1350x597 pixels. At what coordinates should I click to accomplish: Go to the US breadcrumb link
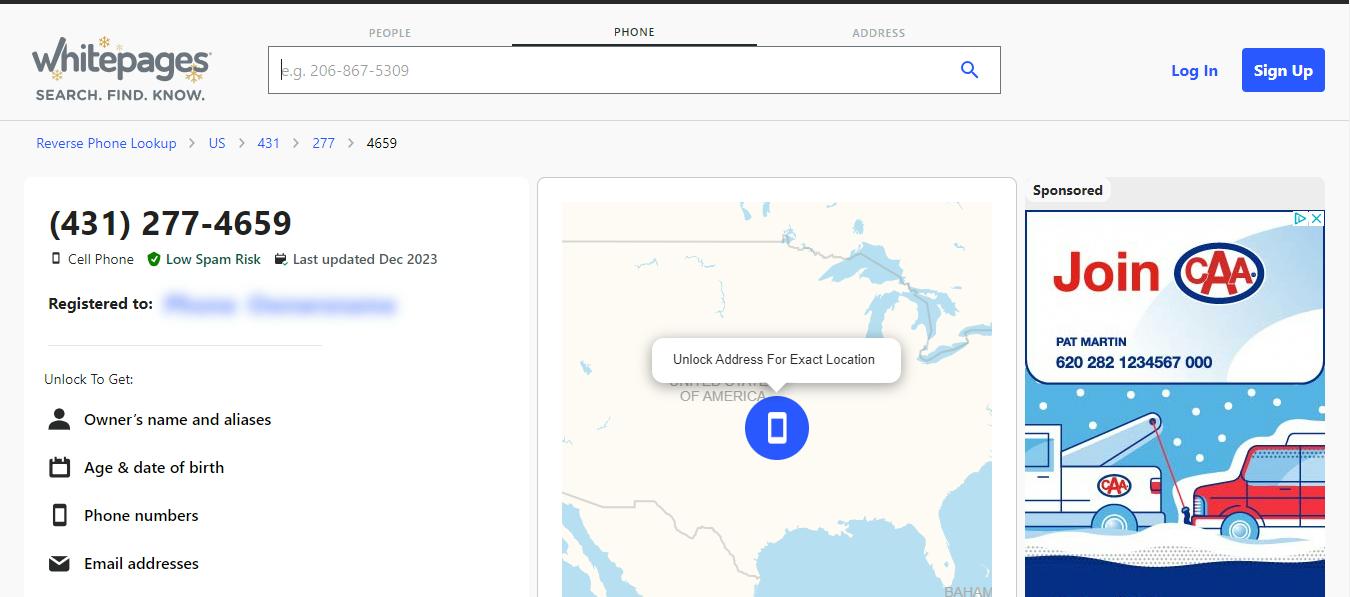[x=217, y=143]
